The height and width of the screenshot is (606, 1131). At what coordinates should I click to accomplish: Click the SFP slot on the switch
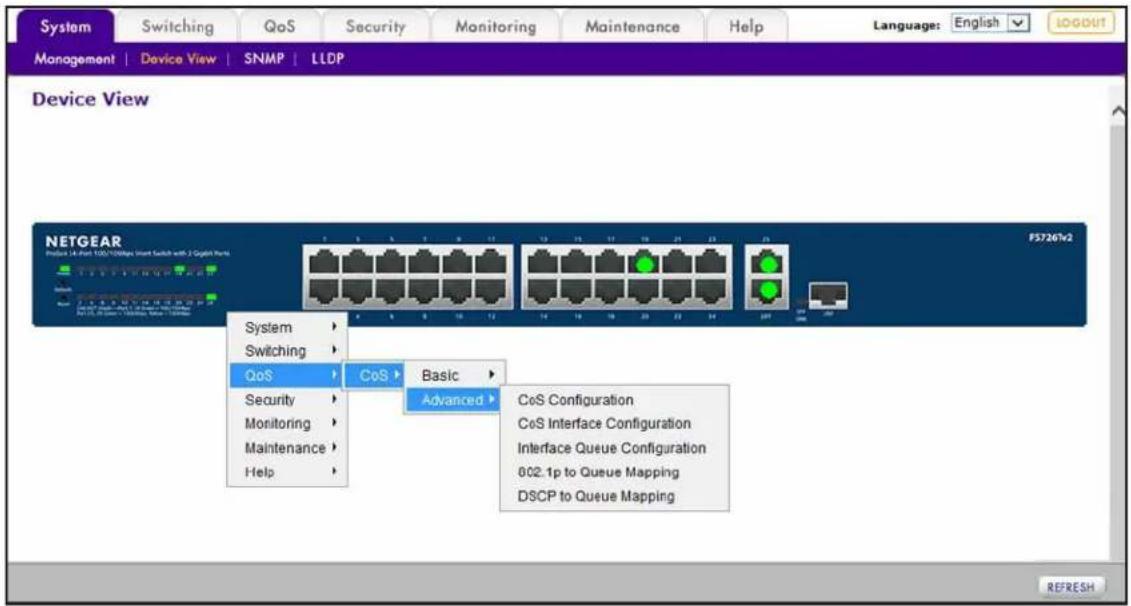(x=828, y=294)
